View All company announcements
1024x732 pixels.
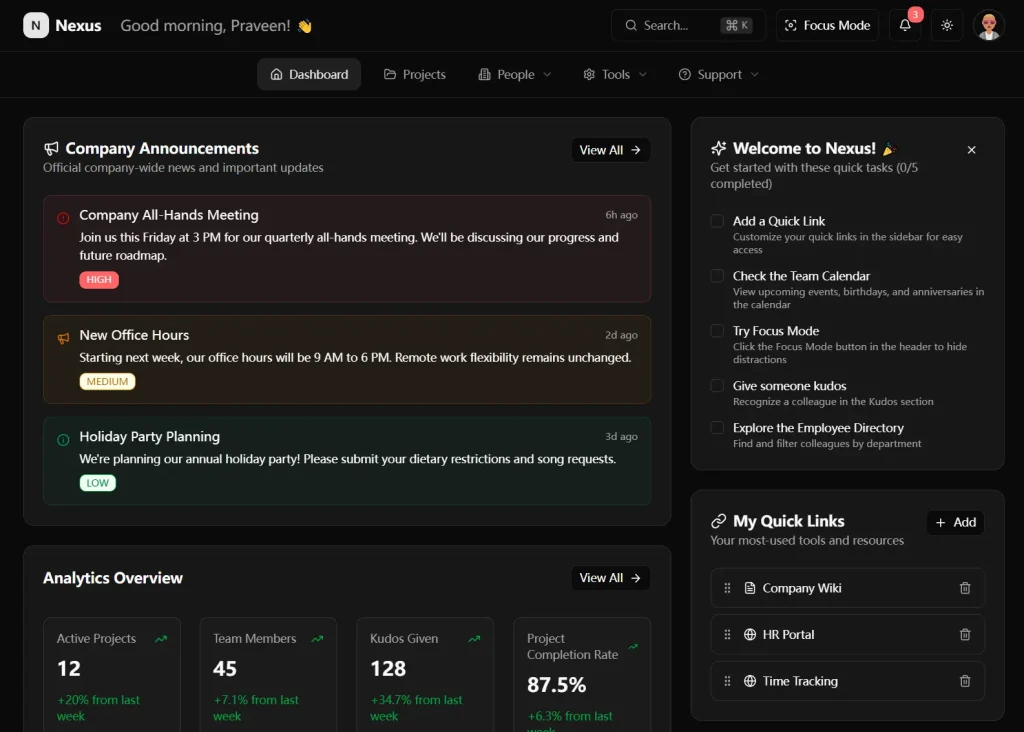610,149
